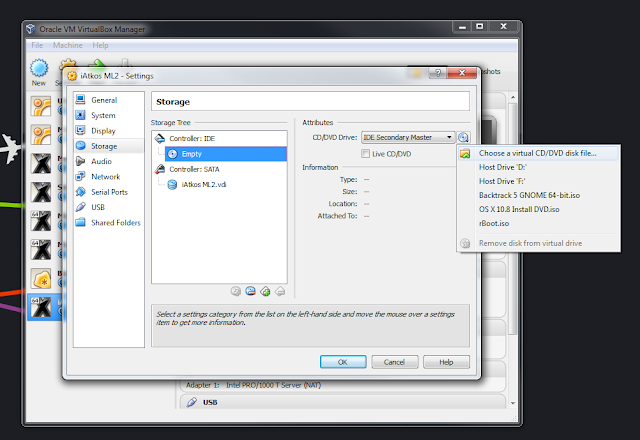640x440 pixels.
Task: Click the grayed remove controller icon
Action: click(x=280, y=291)
